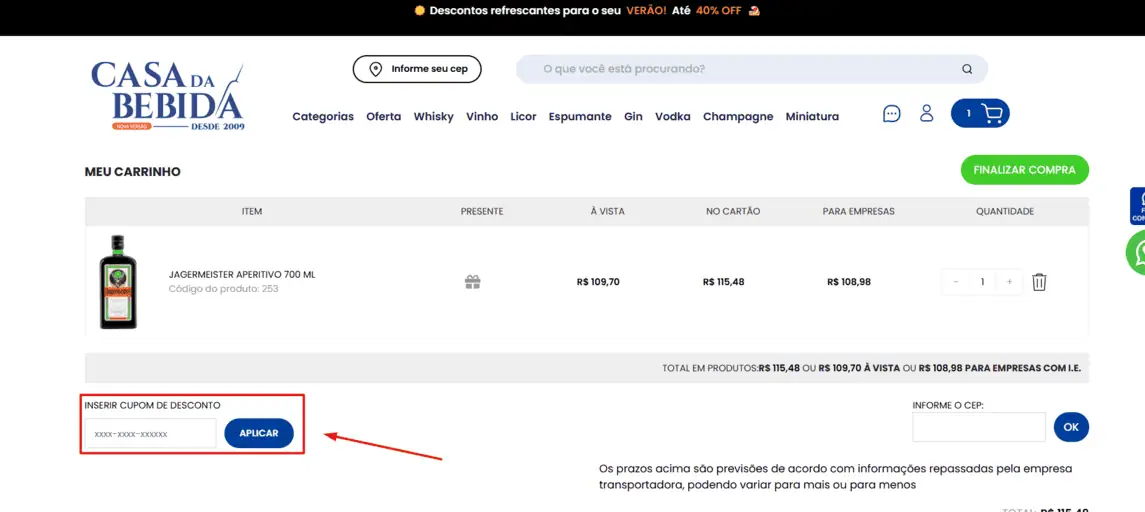The width and height of the screenshot is (1145, 512).
Task: Click the search magnifier icon
Action: click(x=967, y=69)
